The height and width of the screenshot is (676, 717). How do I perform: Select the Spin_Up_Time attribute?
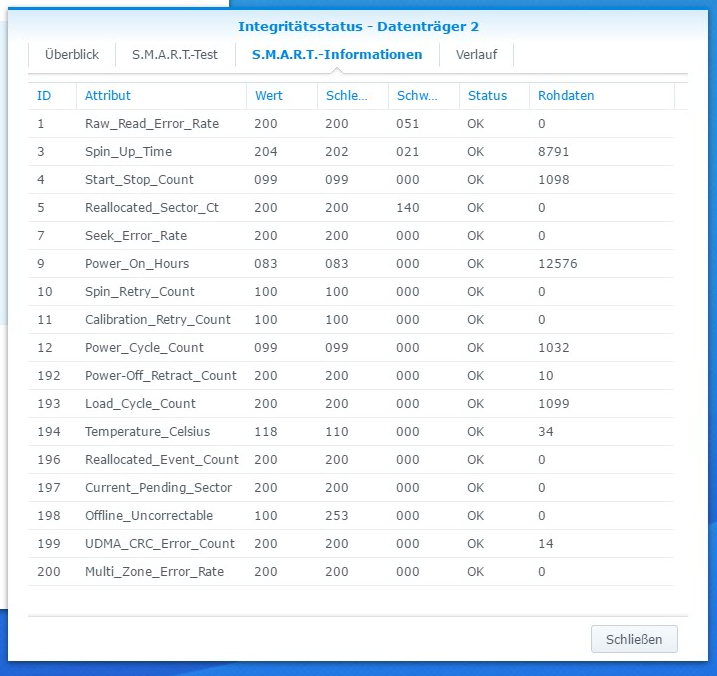128,151
